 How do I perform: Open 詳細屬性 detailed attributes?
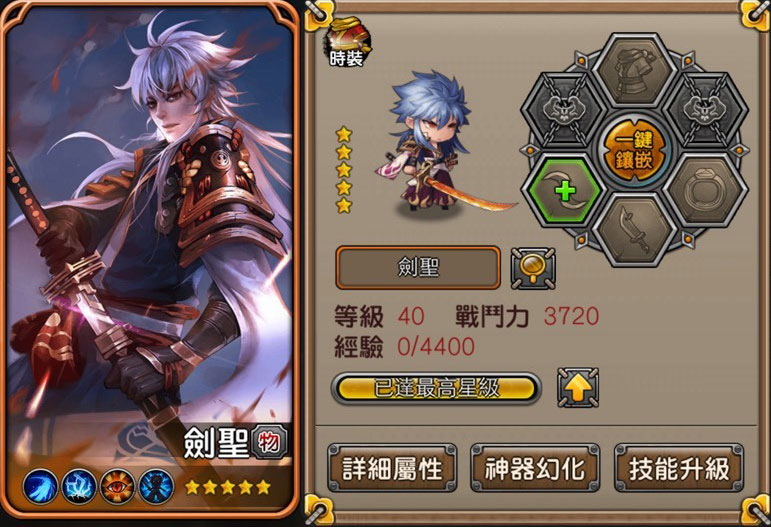tap(392, 468)
